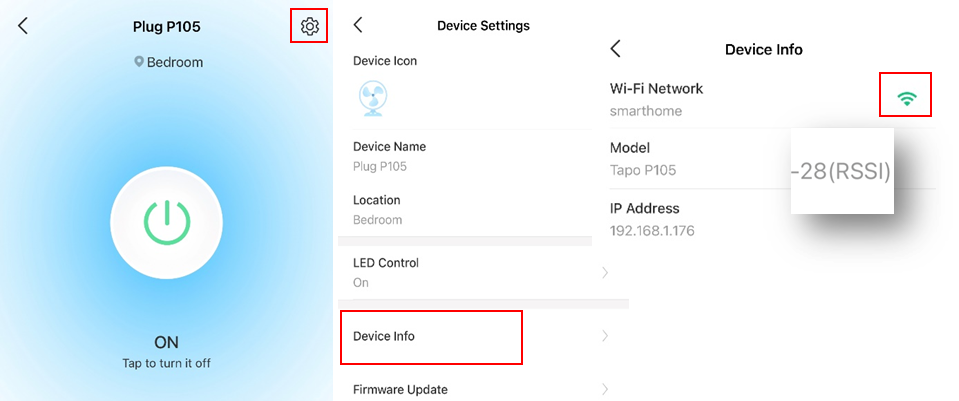The height and width of the screenshot is (401, 959).
Task: Tap 'Tap to turn it off' text
Action: pyautogui.click(x=166, y=363)
